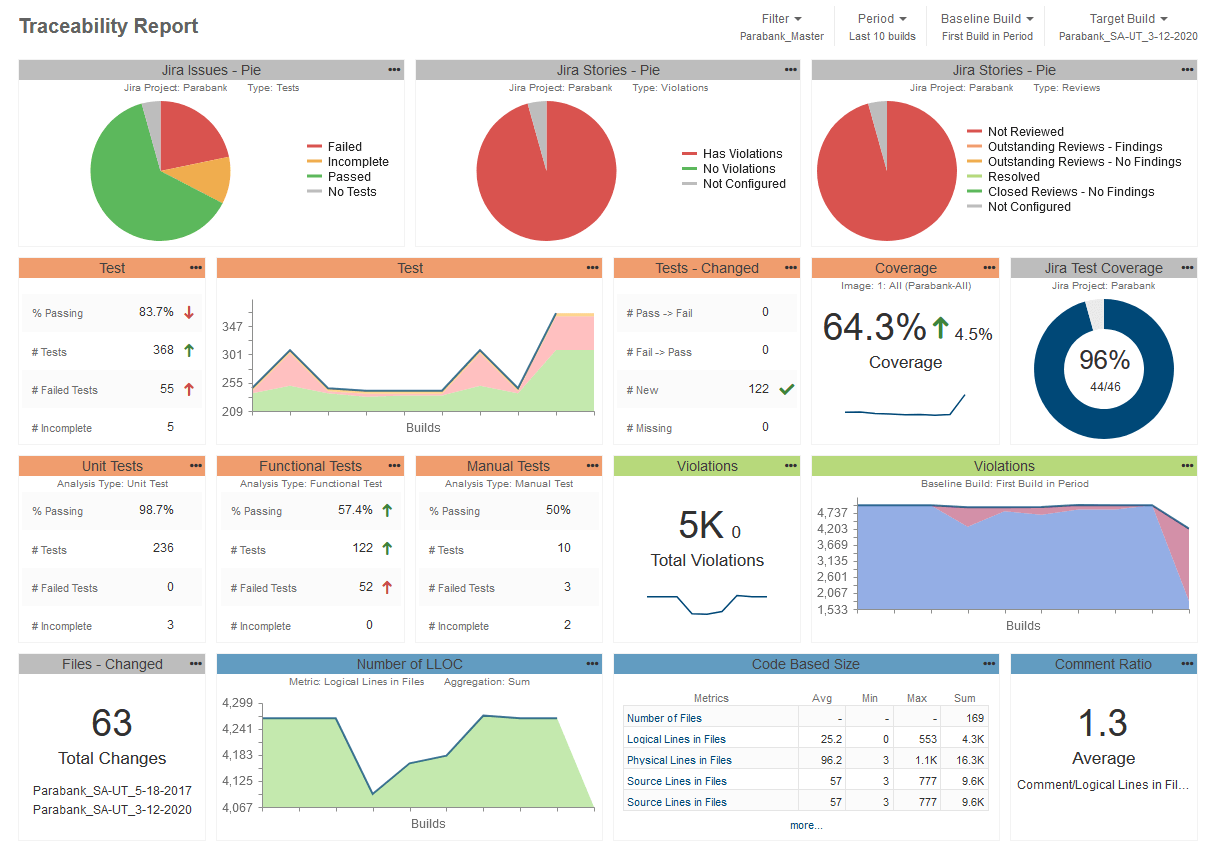Click the 5K Total Violations number

tap(702, 525)
